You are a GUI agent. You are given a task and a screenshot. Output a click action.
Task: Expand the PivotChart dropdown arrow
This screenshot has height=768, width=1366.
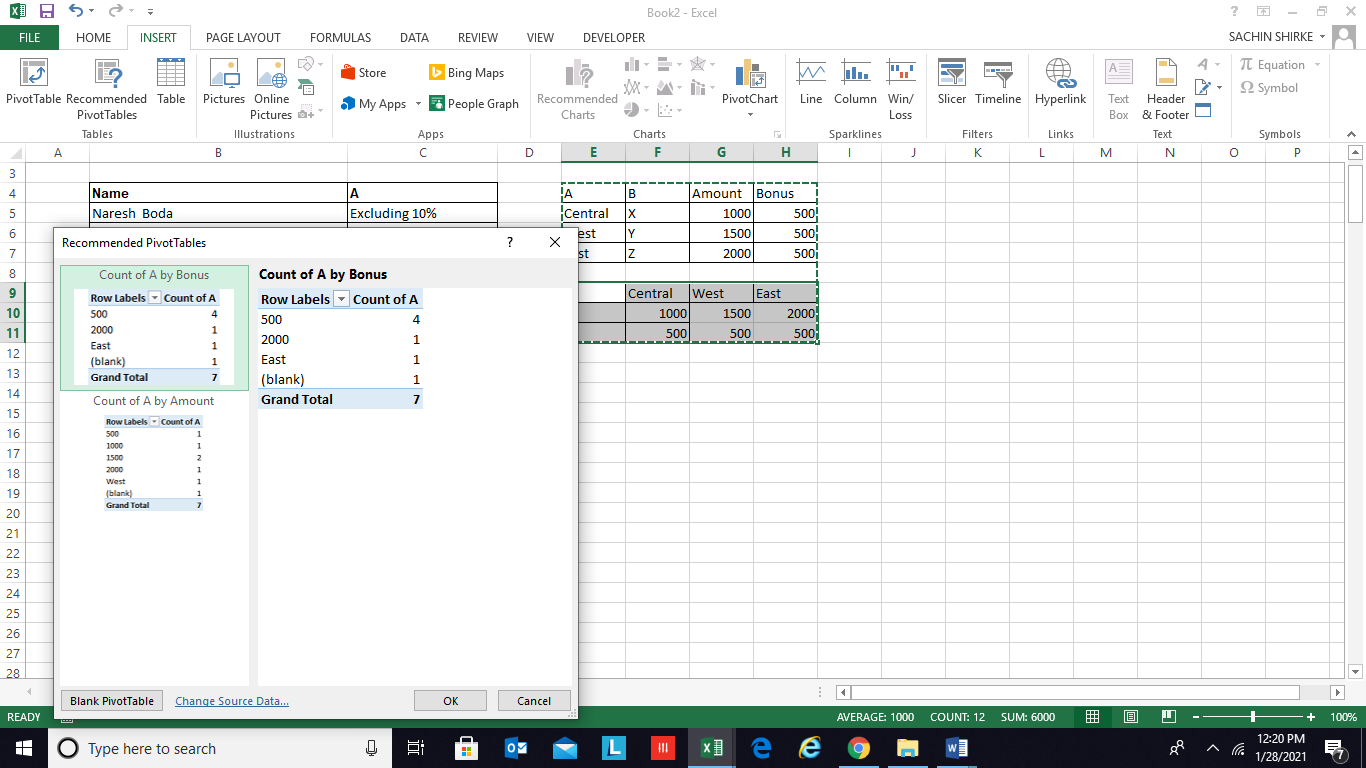coord(750,115)
